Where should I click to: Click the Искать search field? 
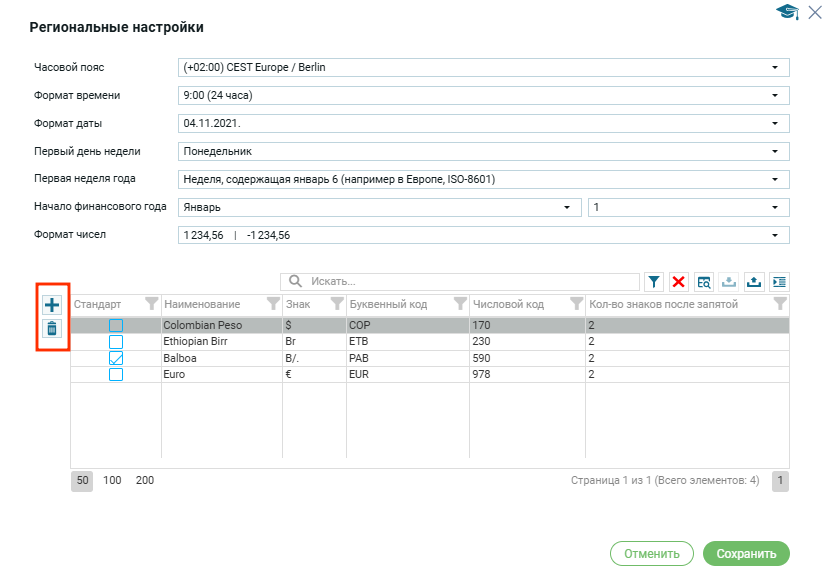pos(470,282)
